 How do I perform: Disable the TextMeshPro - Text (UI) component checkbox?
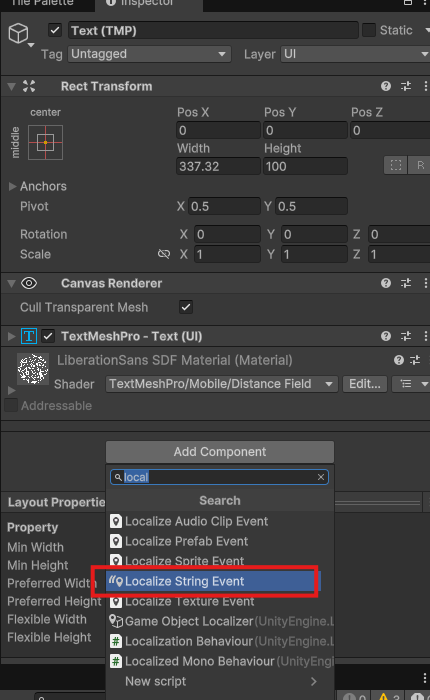click(x=48, y=336)
